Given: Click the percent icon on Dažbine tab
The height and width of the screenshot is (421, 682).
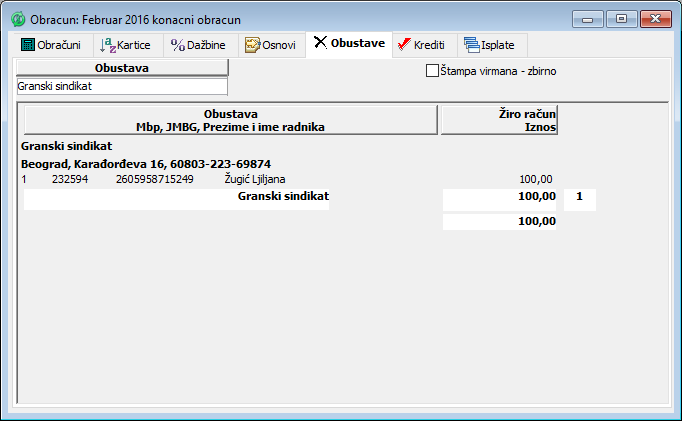Looking at the screenshot, I should (x=177, y=45).
